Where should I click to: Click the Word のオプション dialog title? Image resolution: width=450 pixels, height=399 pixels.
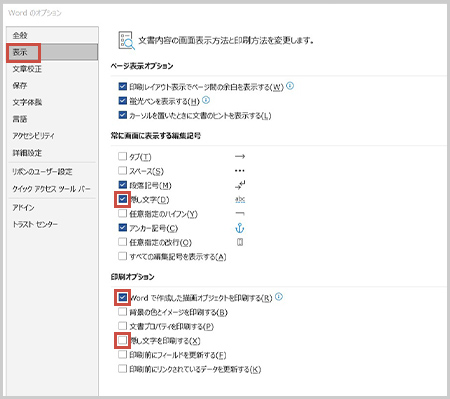click(35, 13)
